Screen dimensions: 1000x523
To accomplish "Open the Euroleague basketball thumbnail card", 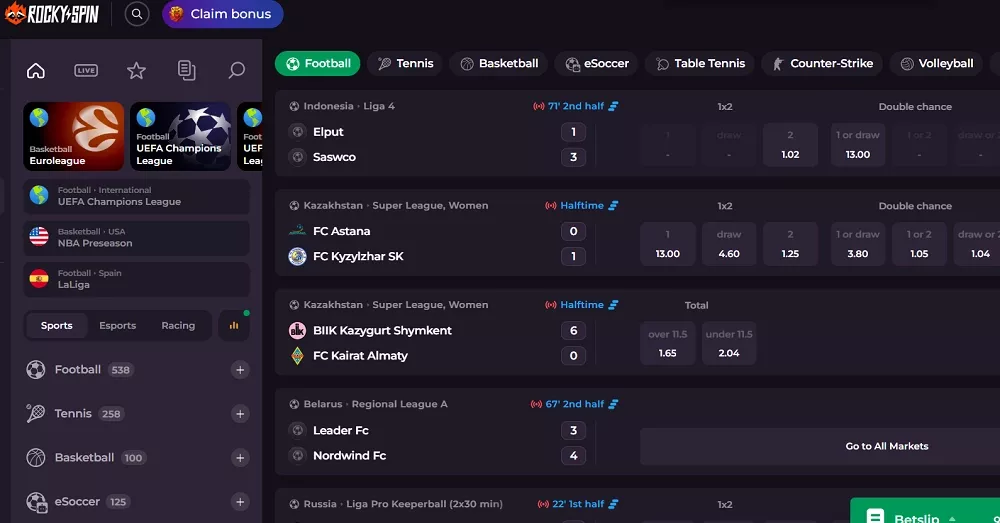I will 74,136.
